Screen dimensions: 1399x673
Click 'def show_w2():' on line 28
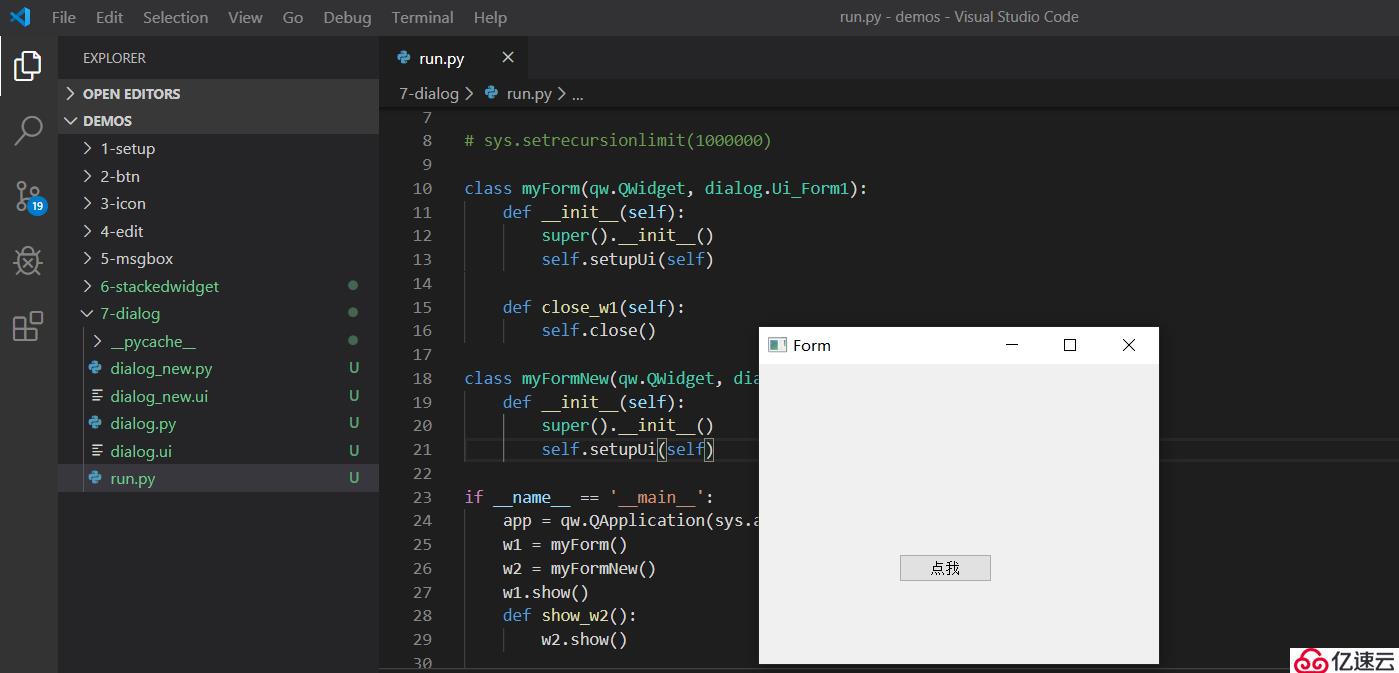569,615
